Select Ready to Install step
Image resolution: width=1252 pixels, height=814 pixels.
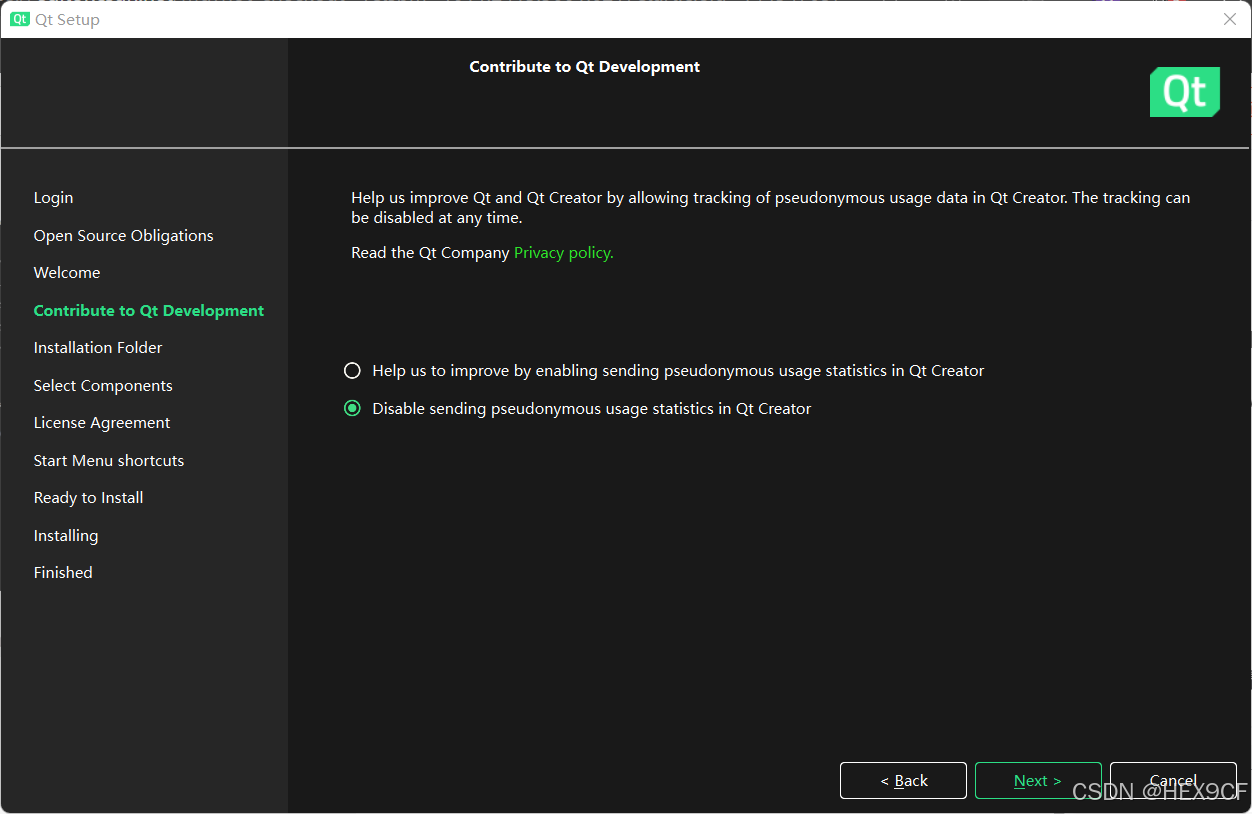tap(89, 497)
